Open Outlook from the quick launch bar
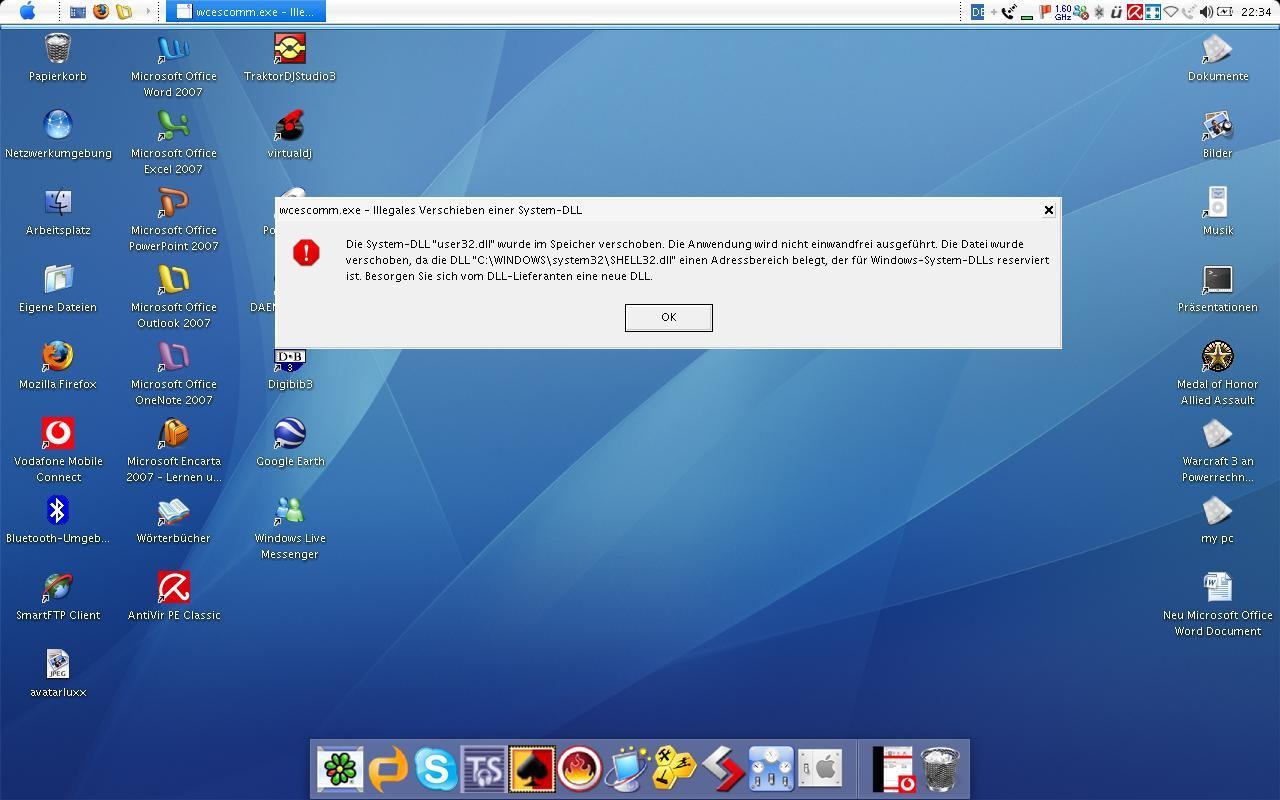This screenshot has height=800, width=1280. 124,12
